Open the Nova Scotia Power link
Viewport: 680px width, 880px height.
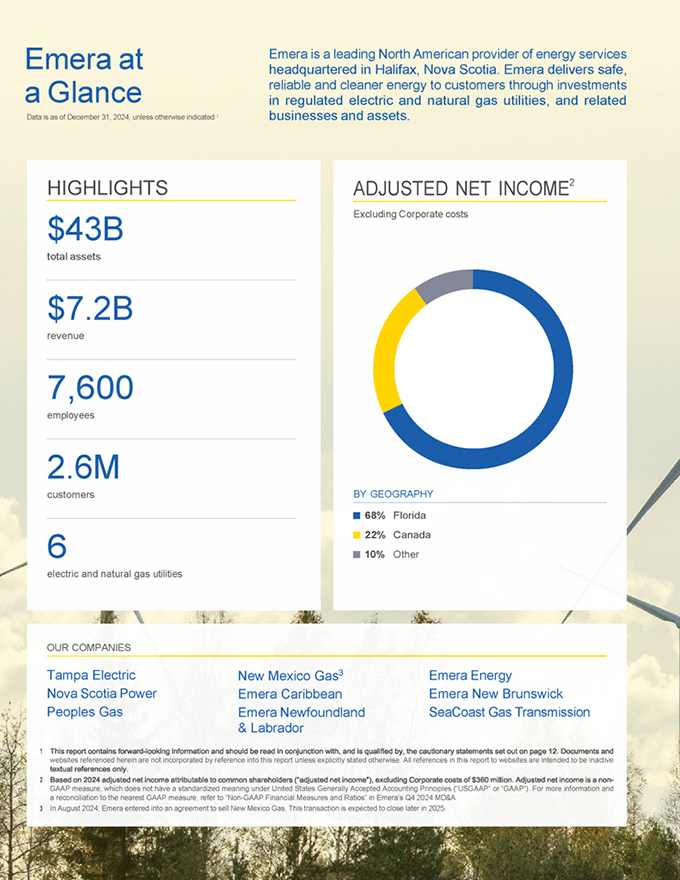101,693
